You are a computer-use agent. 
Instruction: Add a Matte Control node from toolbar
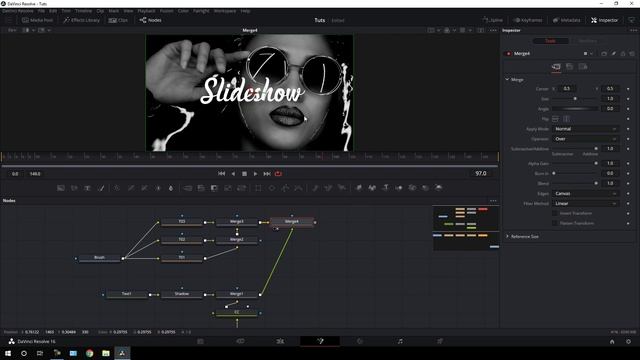[x=214, y=188]
